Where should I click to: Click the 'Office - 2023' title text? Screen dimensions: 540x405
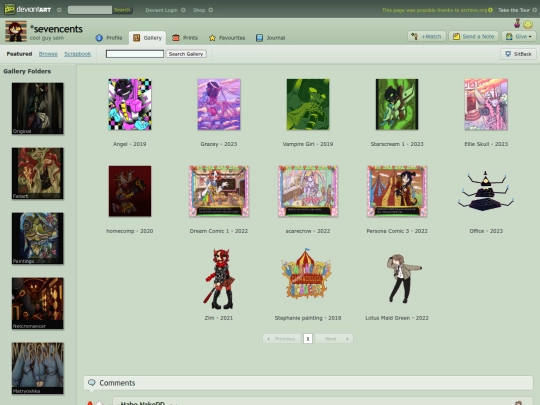[x=486, y=231]
